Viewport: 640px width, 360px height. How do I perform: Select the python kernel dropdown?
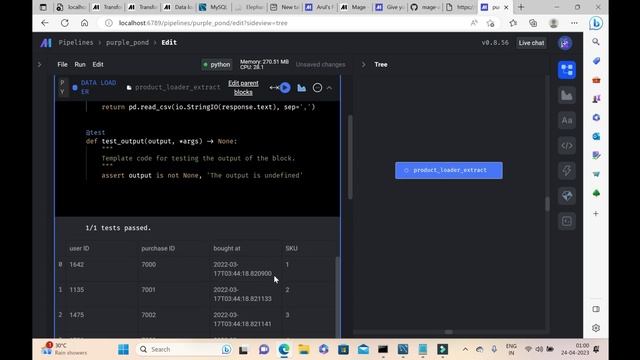(x=217, y=64)
